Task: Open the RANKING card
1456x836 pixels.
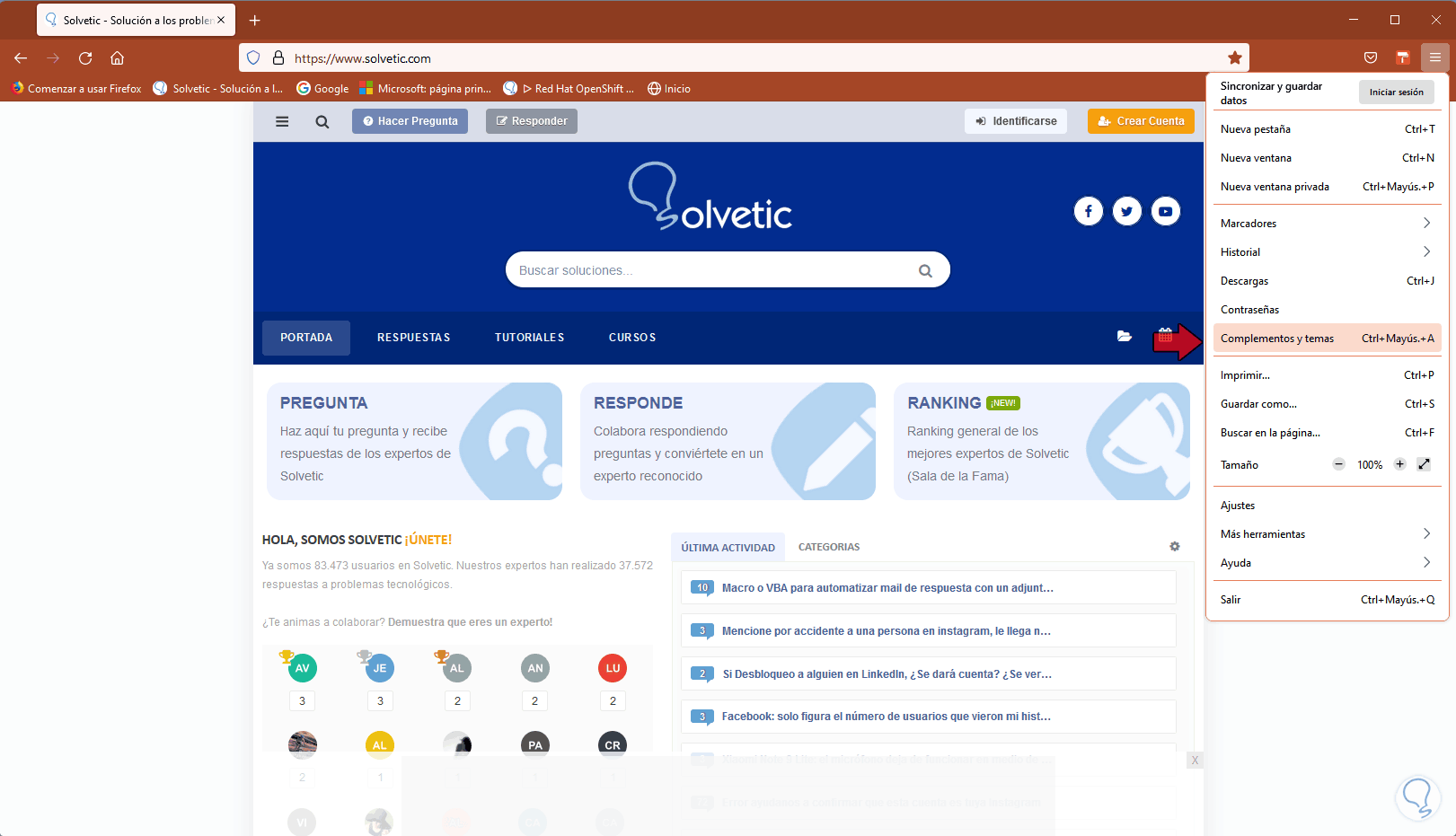Action: [x=1042, y=441]
